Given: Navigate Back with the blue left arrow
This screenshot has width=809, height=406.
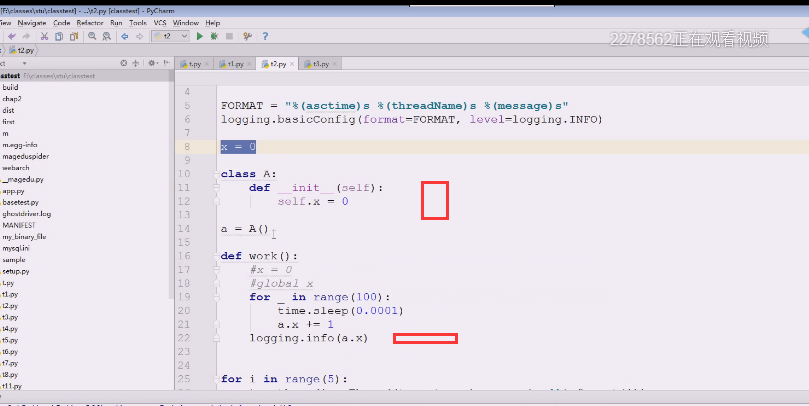Looking at the screenshot, I should (124, 36).
